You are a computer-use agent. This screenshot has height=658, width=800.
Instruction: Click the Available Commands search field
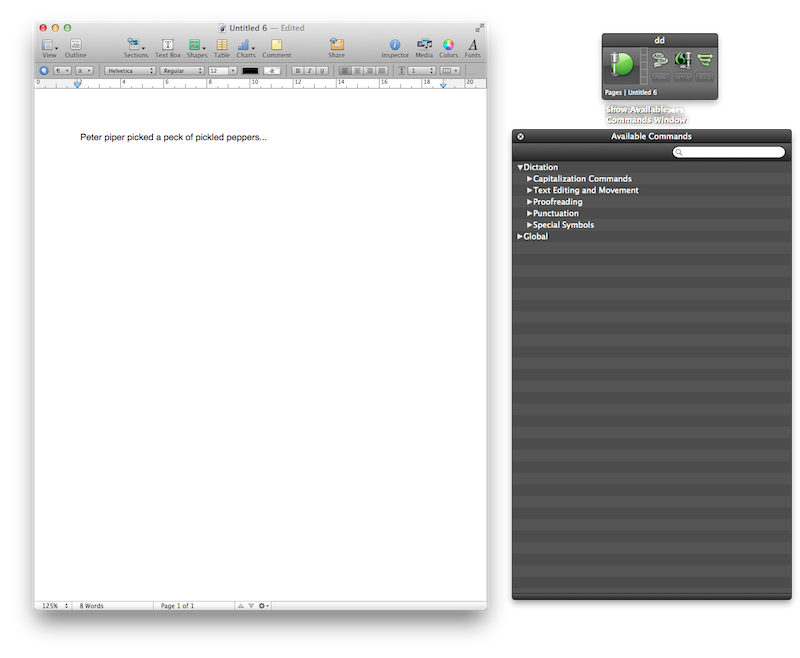pyautogui.click(x=729, y=152)
